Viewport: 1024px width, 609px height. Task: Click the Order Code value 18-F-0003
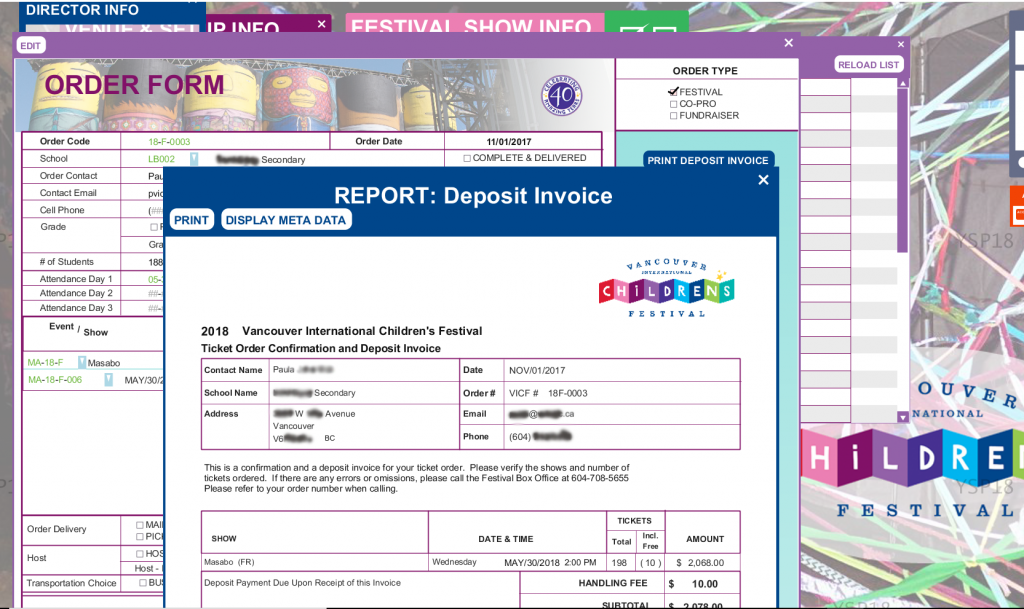169,142
